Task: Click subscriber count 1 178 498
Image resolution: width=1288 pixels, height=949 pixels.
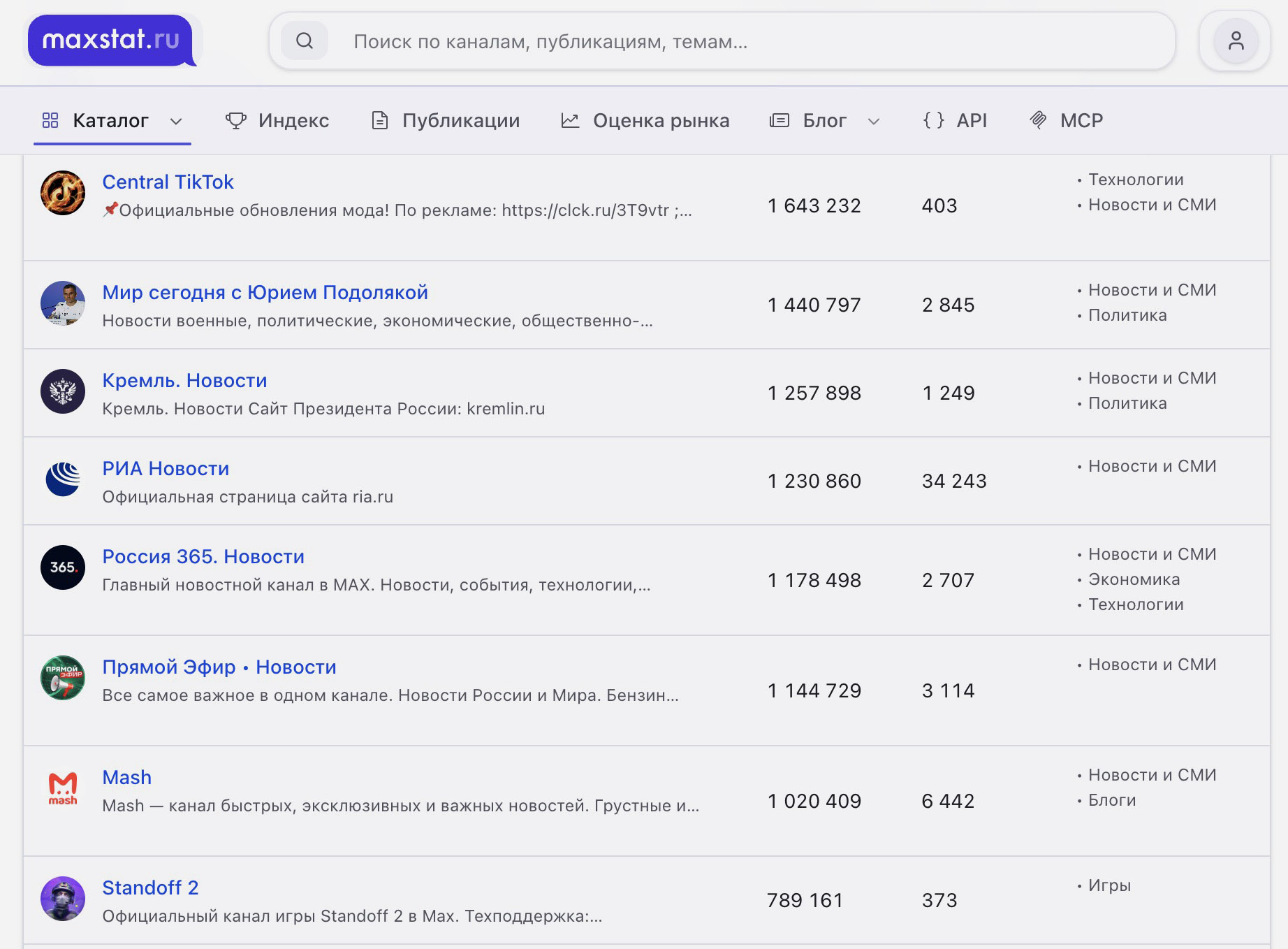Action: (814, 580)
